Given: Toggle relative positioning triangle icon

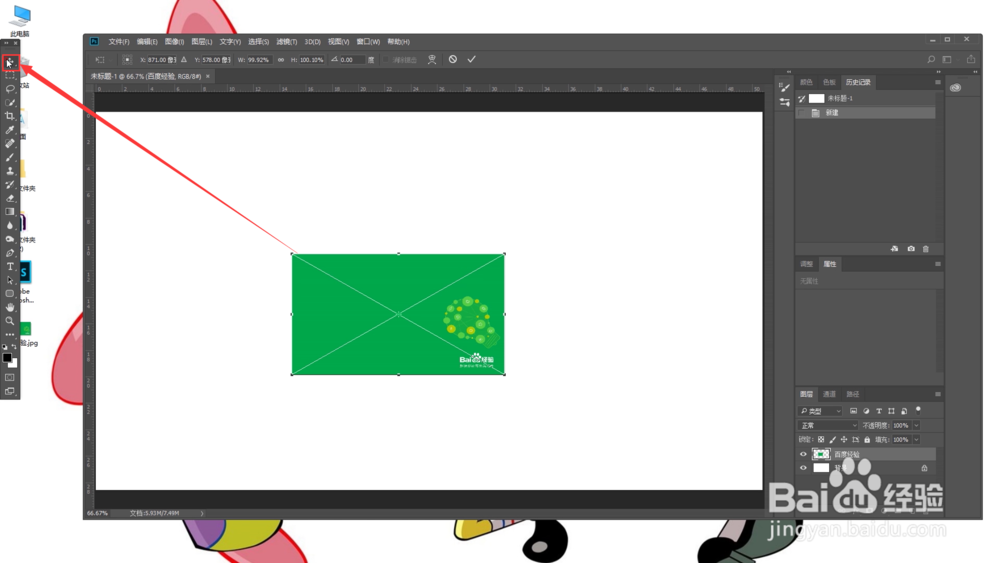Looking at the screenshot, I should [184, 59].
